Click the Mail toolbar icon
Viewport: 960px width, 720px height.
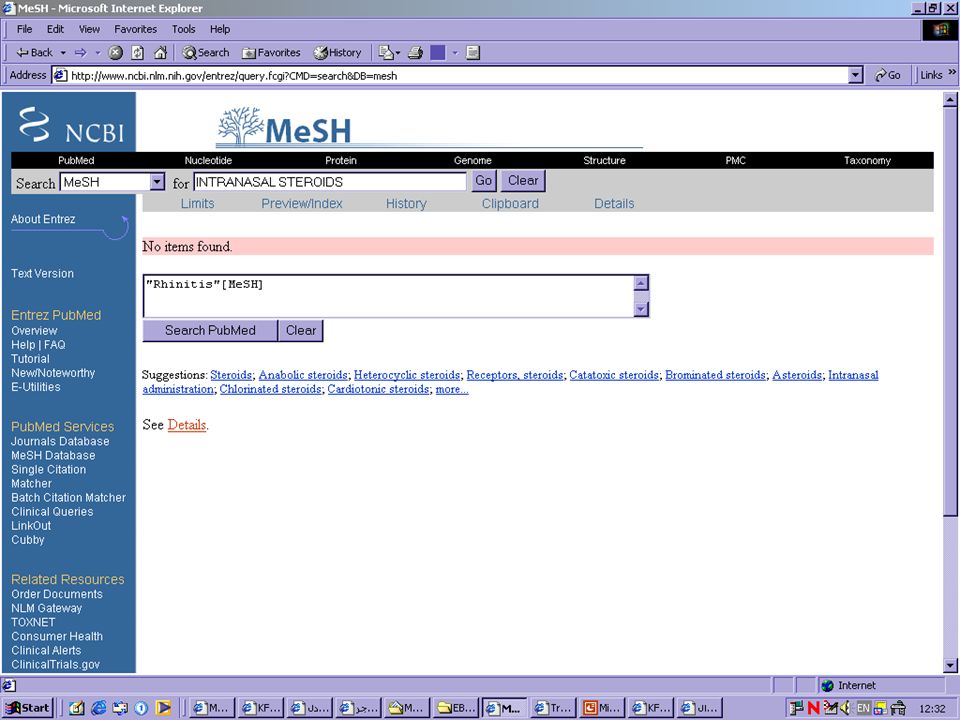coord(386,53)
